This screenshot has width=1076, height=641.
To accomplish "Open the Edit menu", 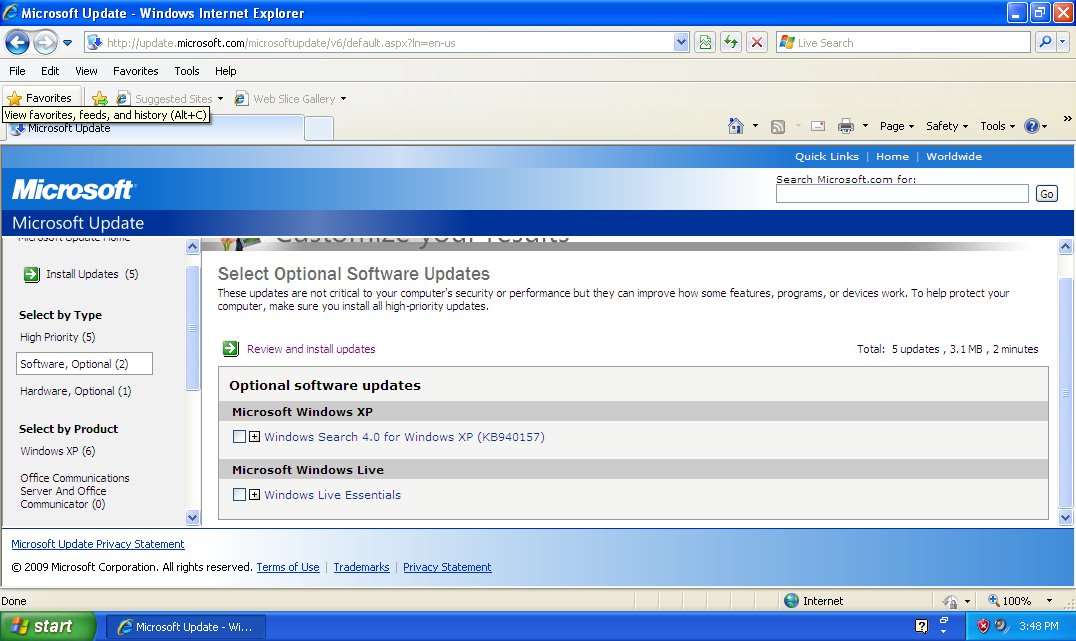I will pos(50,71).
